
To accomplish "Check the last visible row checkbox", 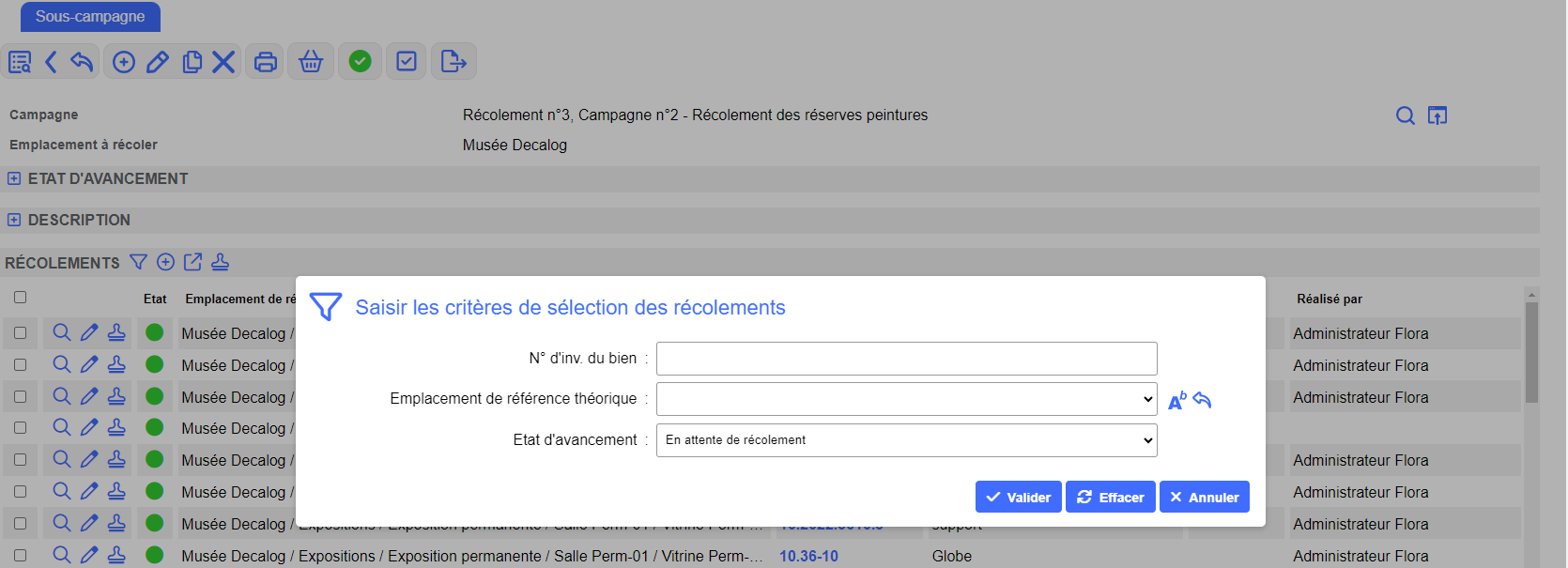I will pos(20,556).
